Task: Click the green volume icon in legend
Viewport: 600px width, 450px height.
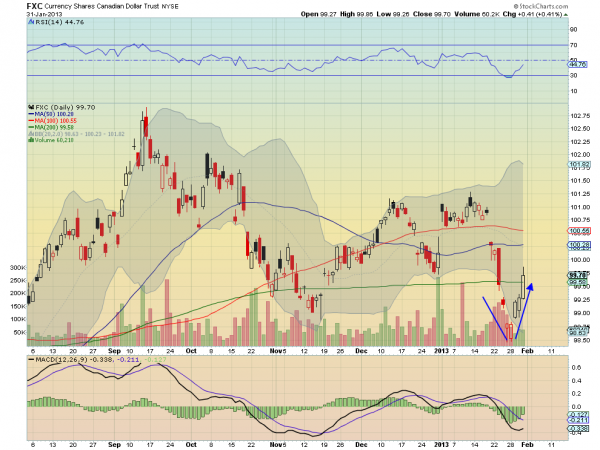Action: [31, 140]
